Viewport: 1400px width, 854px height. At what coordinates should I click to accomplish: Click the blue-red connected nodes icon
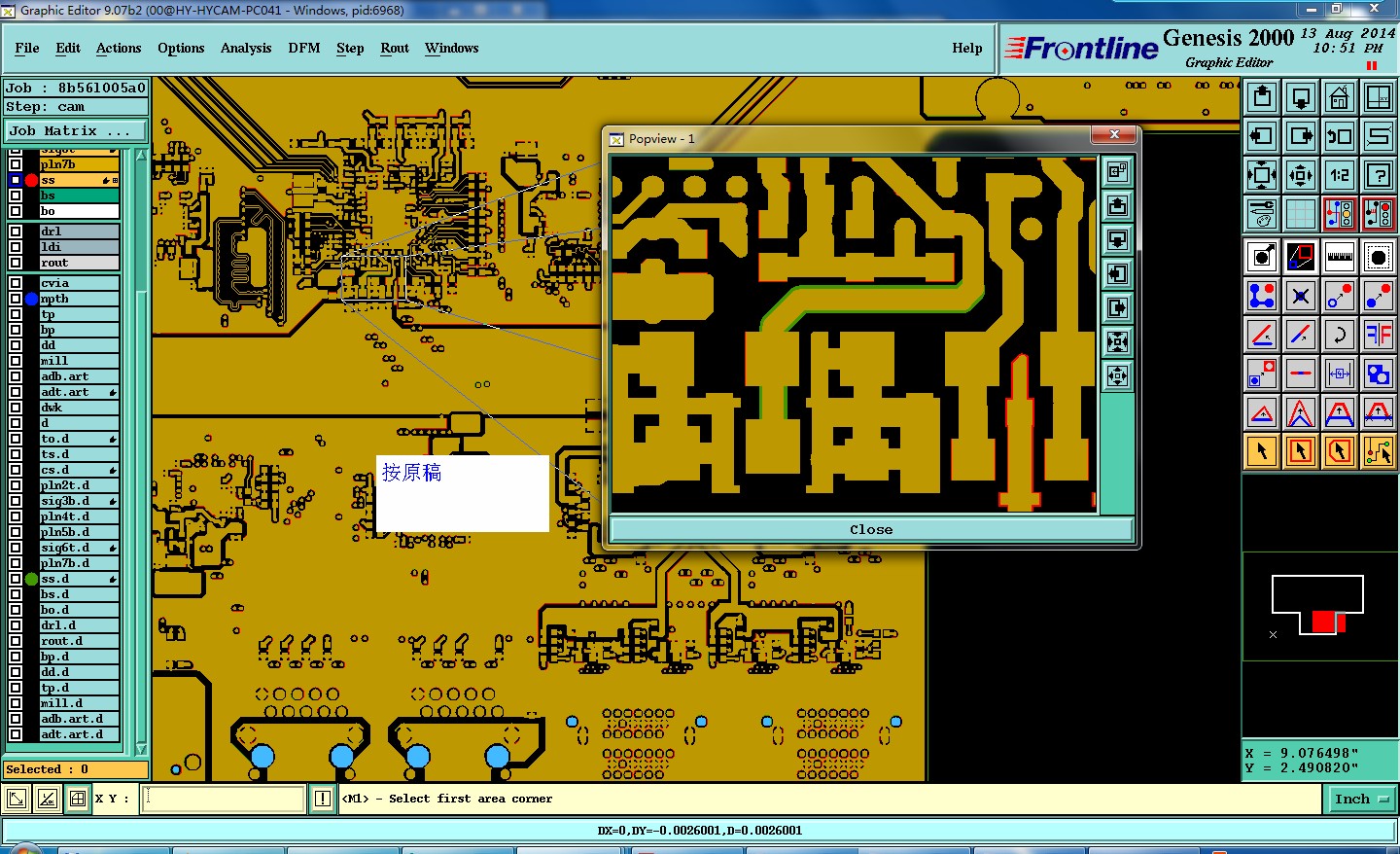coord(1262,296)
